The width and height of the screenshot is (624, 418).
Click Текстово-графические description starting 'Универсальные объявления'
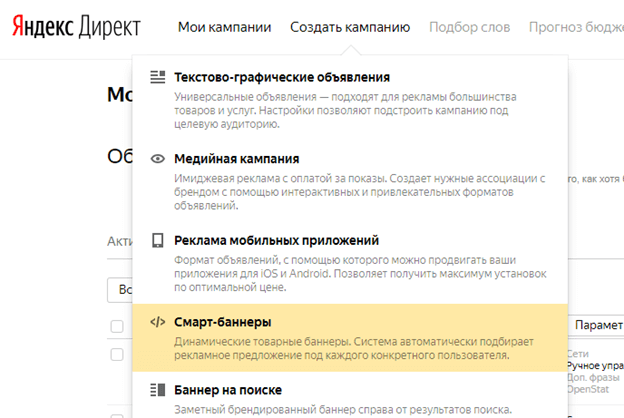(x=345, y=110)
